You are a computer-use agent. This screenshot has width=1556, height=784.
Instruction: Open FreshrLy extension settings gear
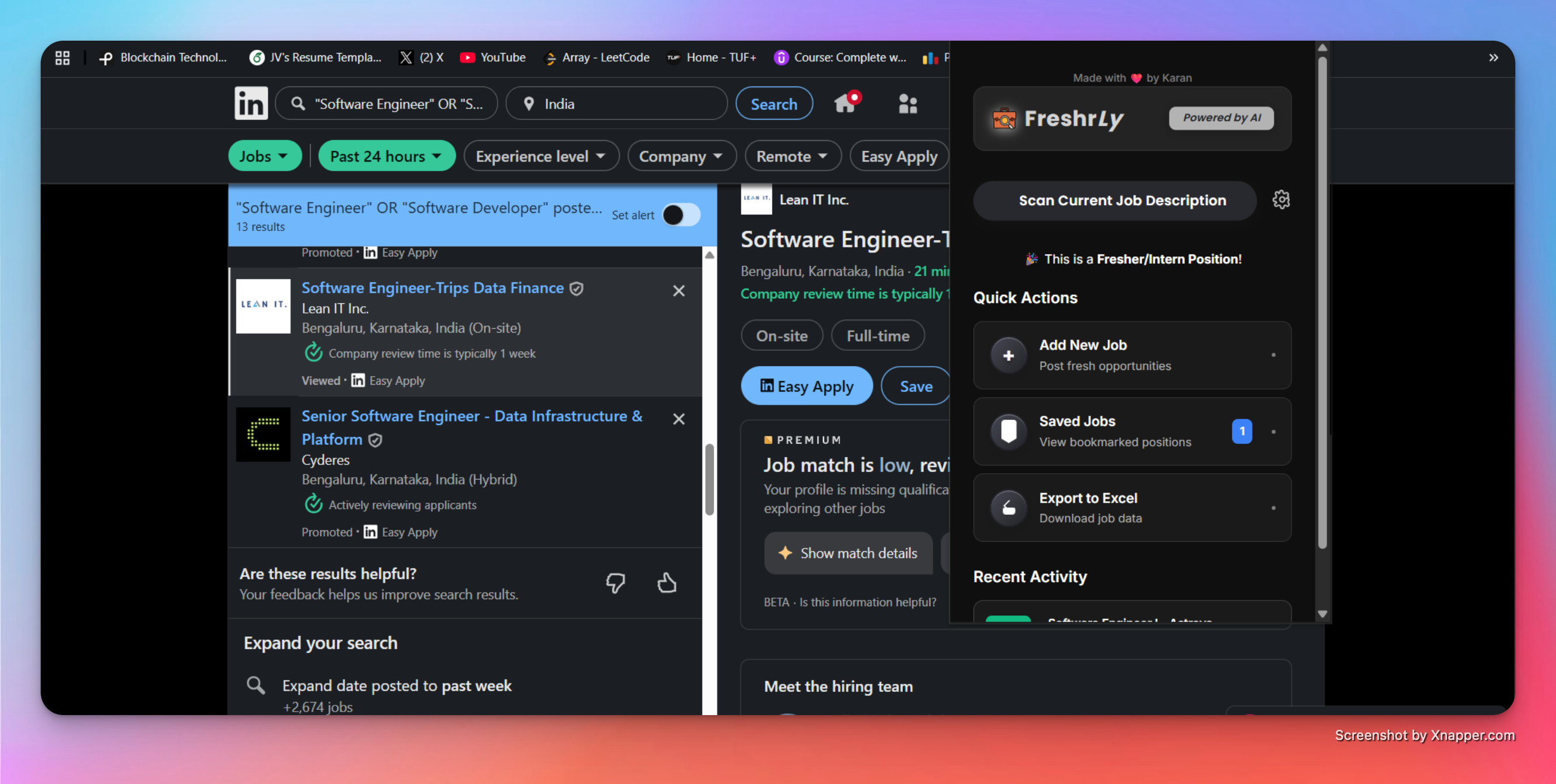coord(1281,199)
